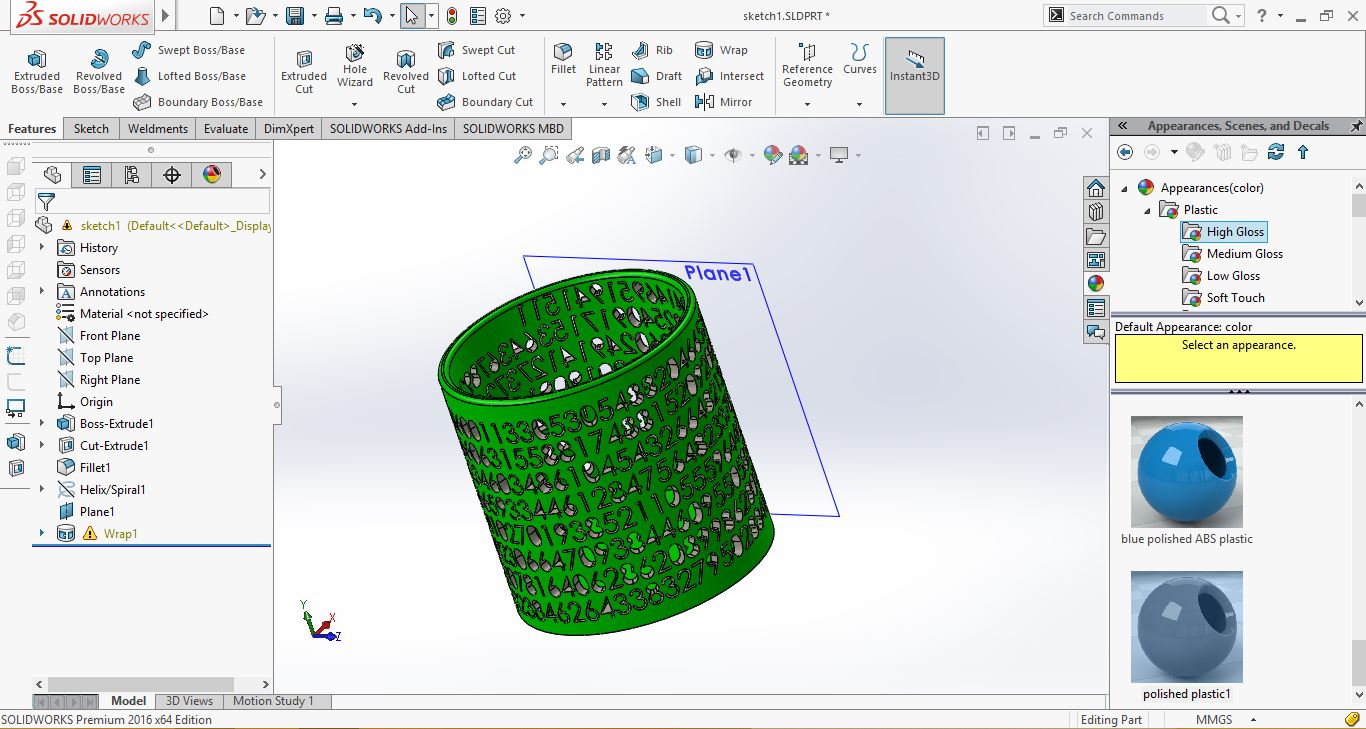The image size is (1366, 729).
Task: Open the Design Library task pane icon
Action: (1096, 212)
